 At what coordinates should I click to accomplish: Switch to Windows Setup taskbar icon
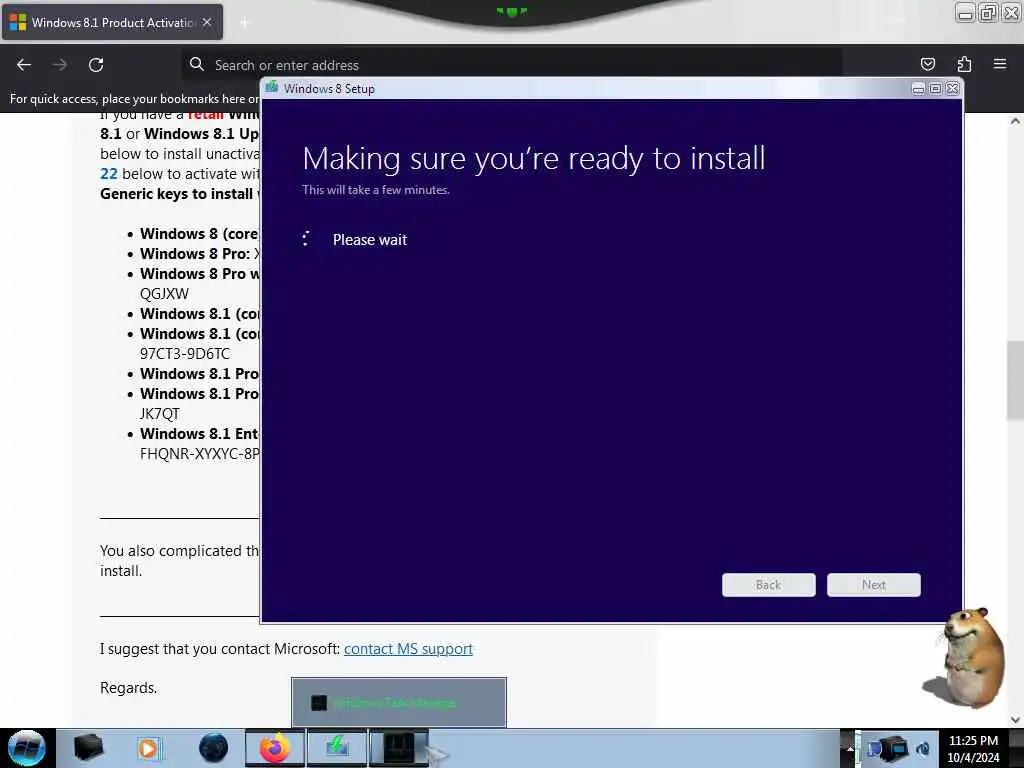(x=337, y=748)
